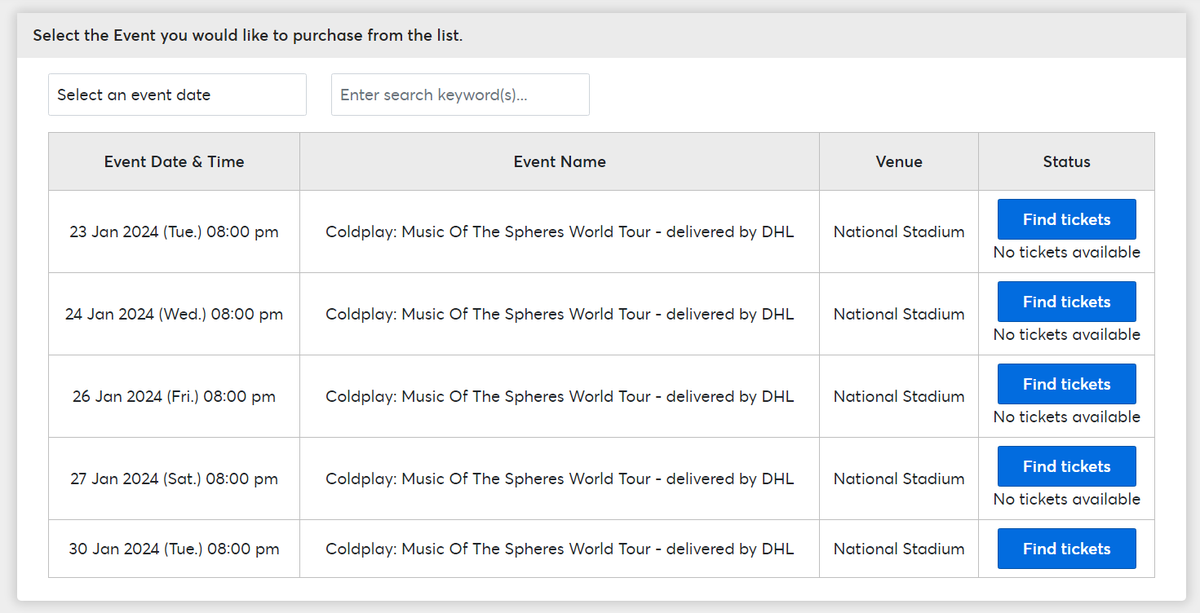Click No tickets available in 27 Jan row
The image size is (1200, 613).
1066,499
